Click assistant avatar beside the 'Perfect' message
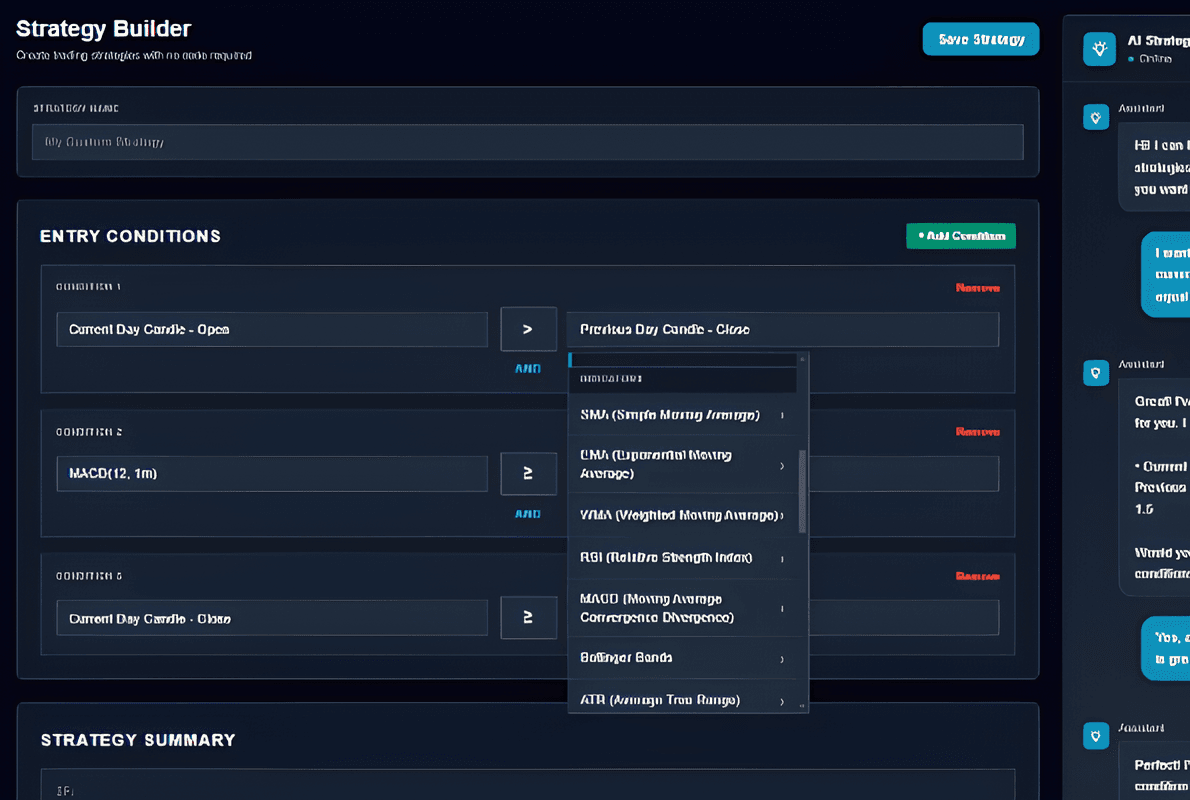The image size is (1190, 800). coord(1095,736)
